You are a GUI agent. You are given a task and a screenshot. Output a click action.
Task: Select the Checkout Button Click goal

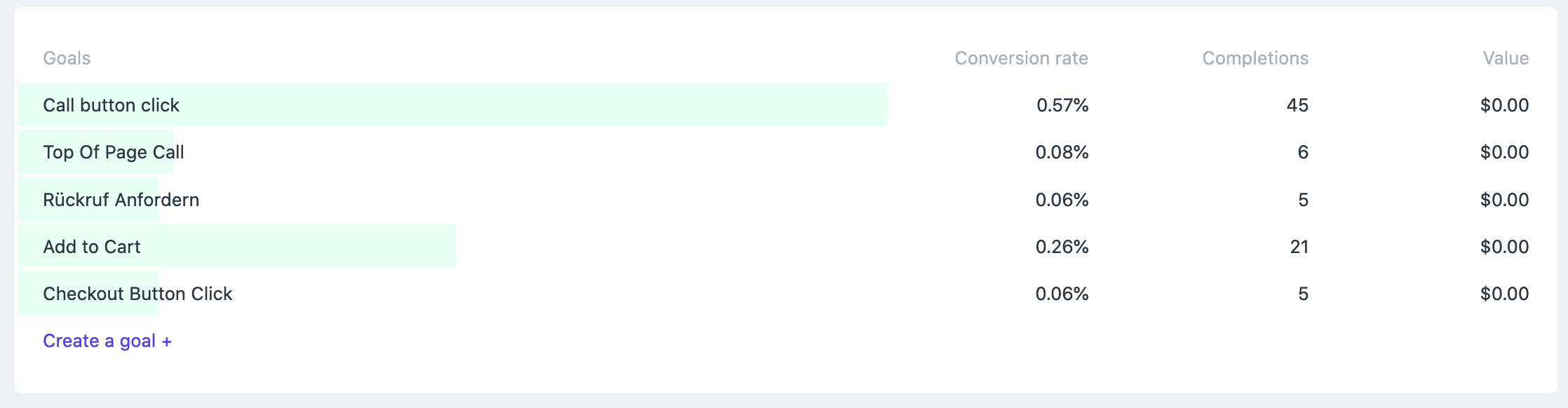(x=137, y=294)
